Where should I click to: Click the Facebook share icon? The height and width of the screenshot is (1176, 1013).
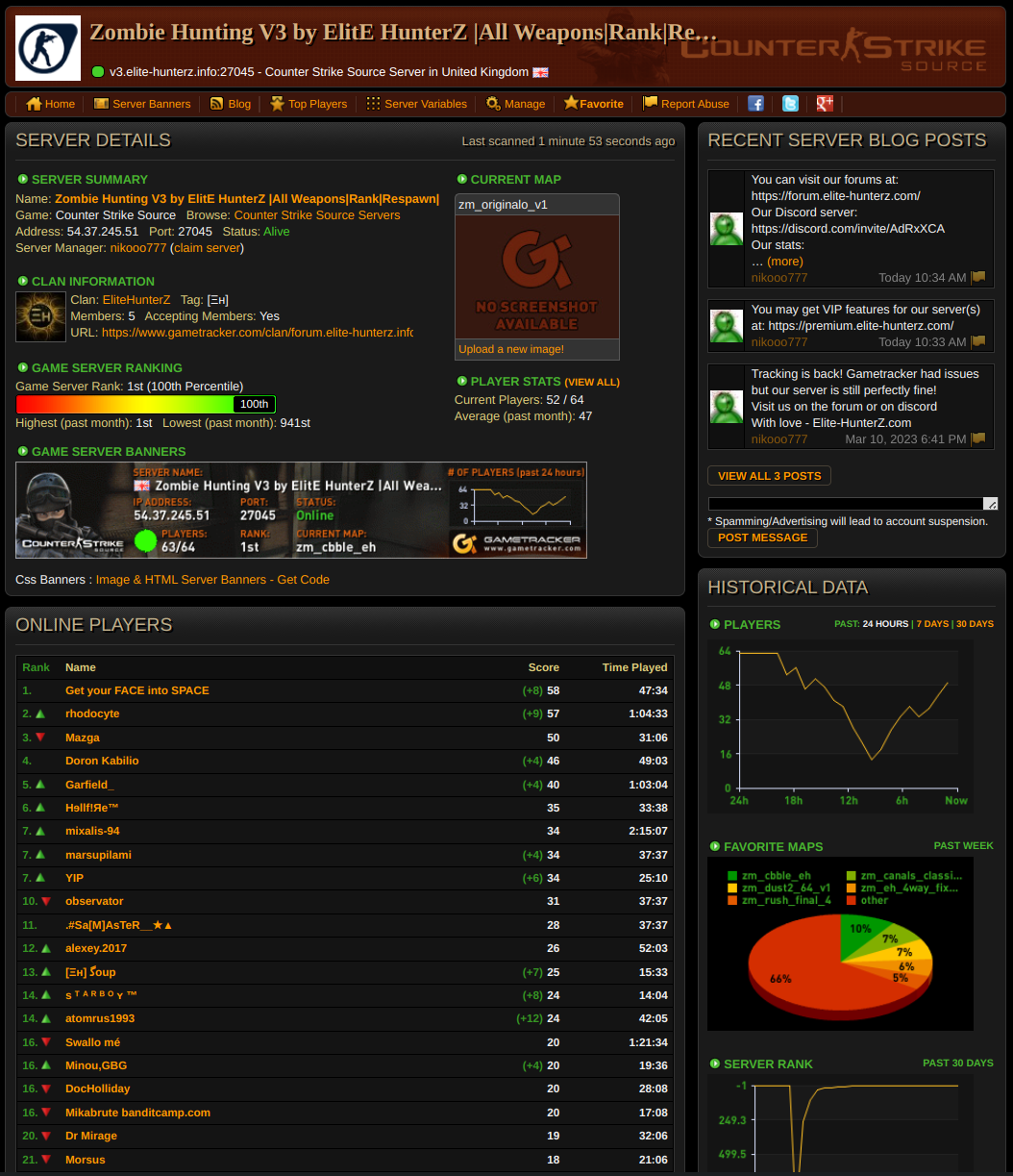click(x=755, y=104)
